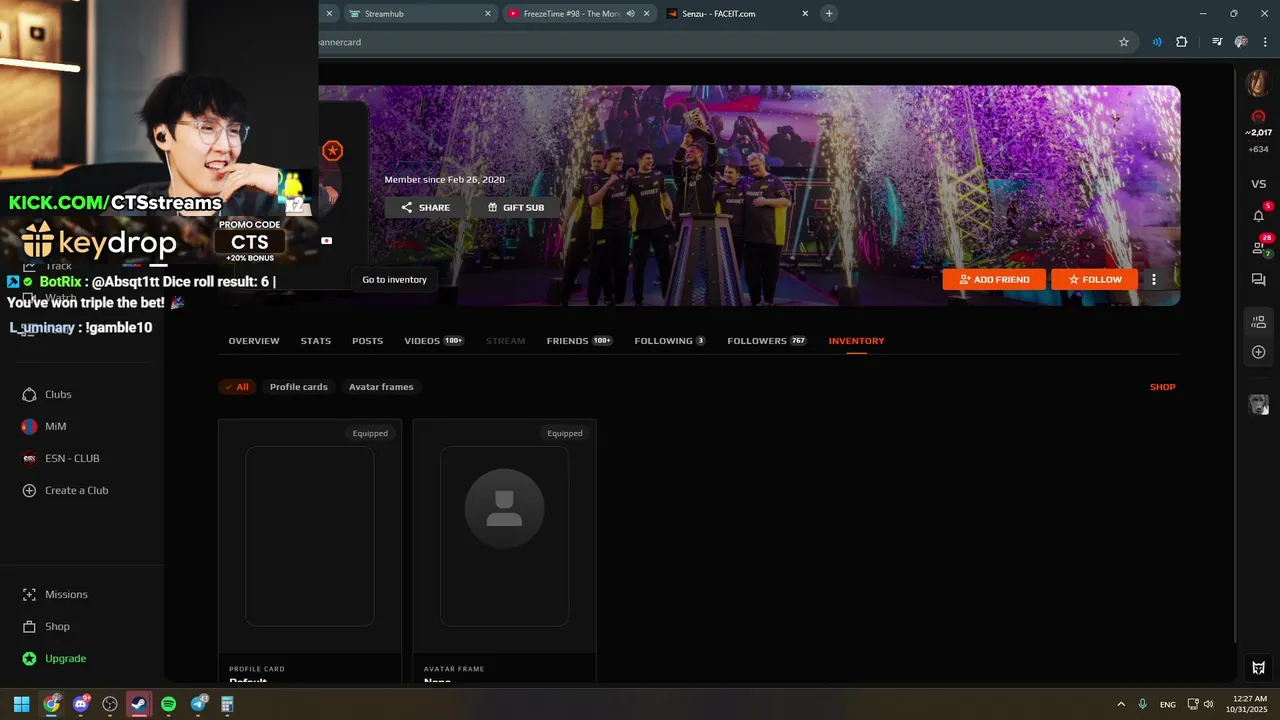
Task: Open the Chrome profile avatar
Action: [1241, 42]
